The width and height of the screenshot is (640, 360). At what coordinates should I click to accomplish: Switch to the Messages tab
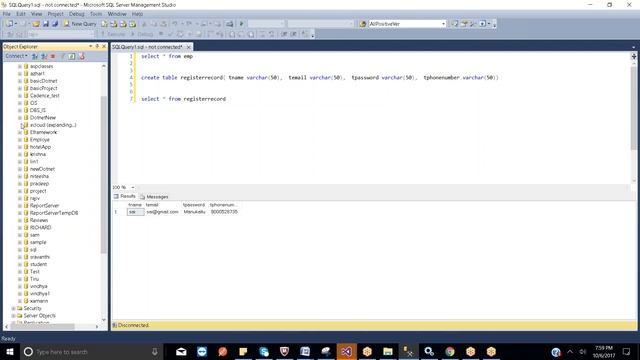point(154,197)
